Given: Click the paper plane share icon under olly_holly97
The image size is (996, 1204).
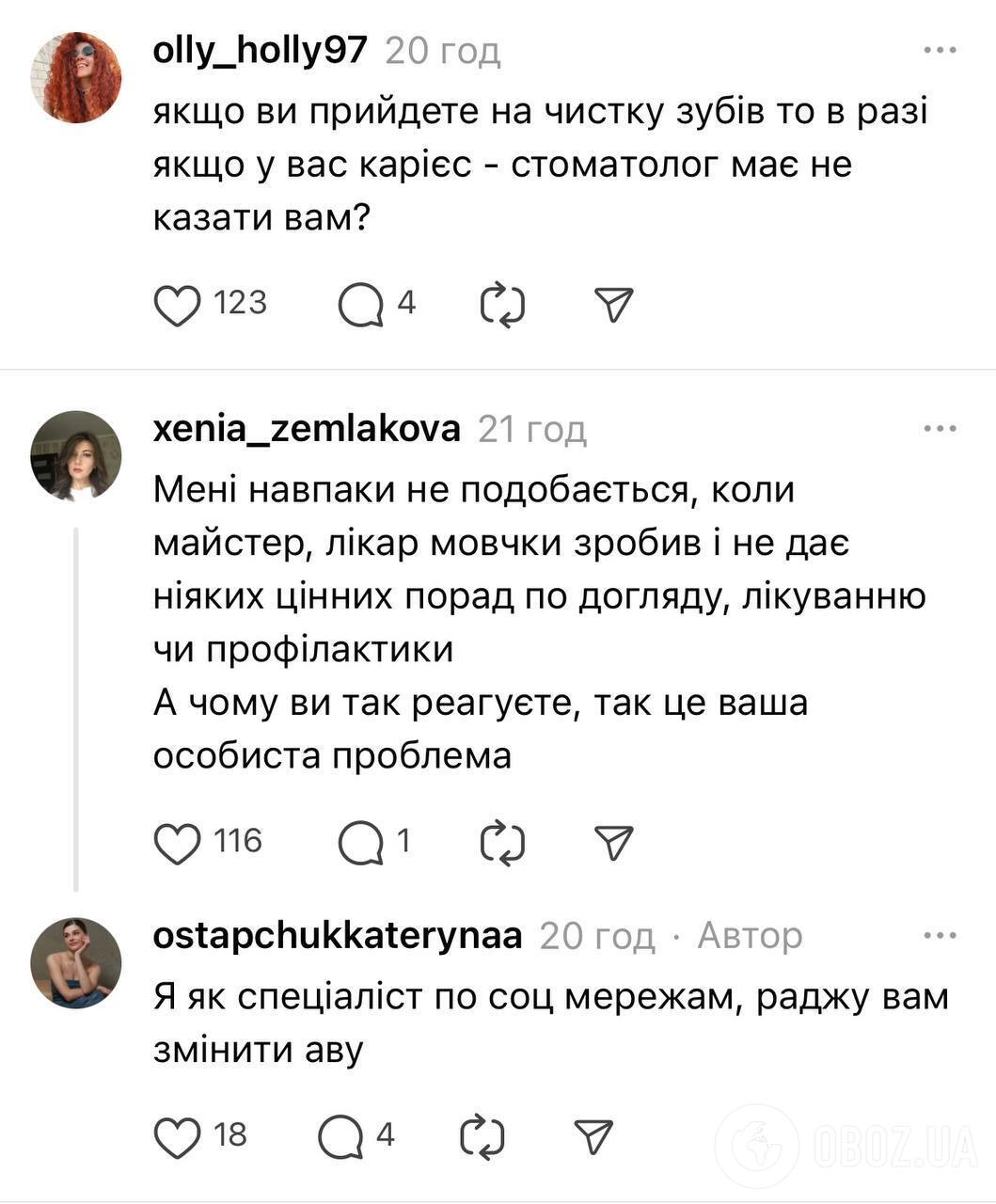Looking at the screenshot, I should [613, 303].
